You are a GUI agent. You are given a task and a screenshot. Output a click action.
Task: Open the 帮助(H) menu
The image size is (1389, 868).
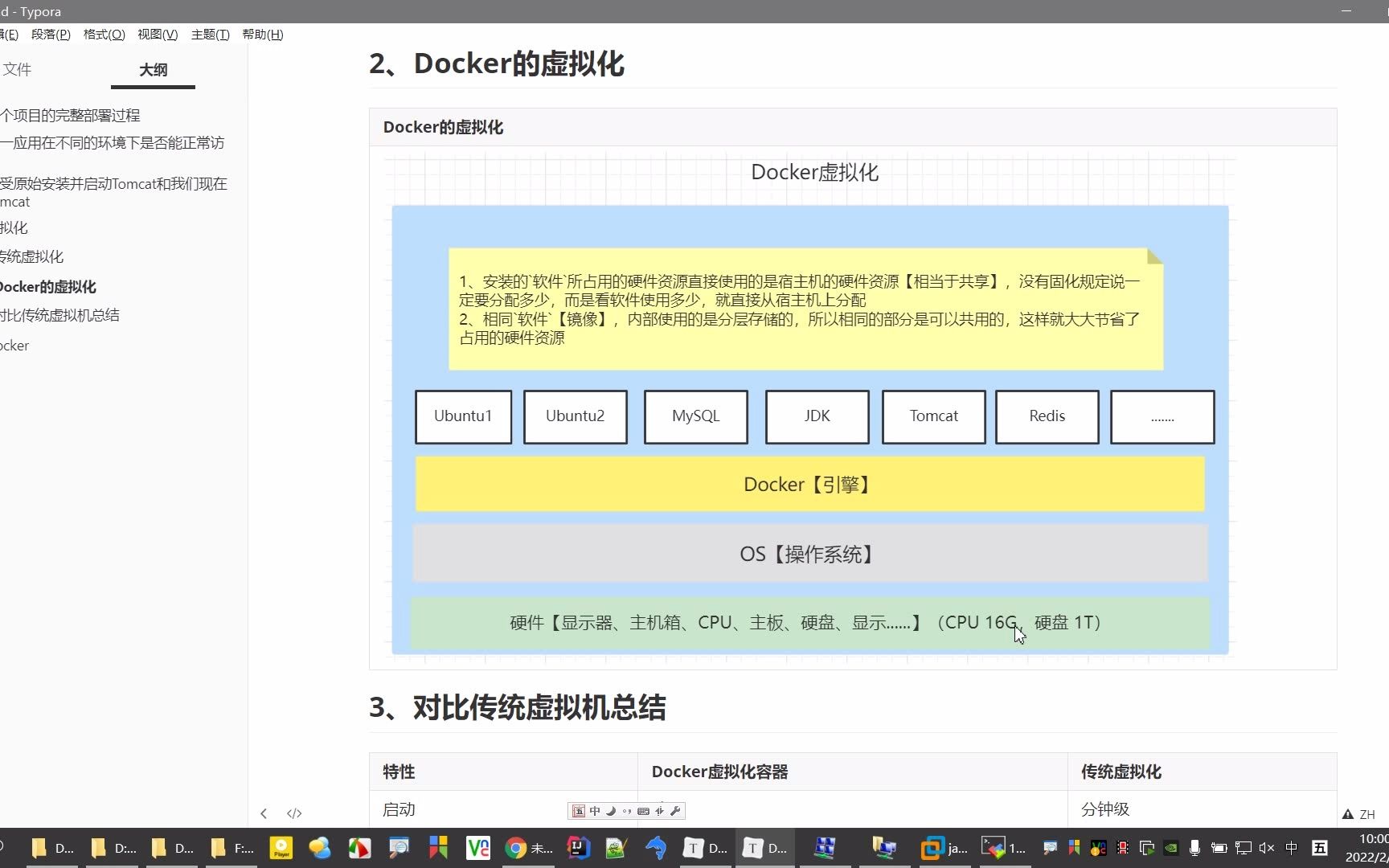coord(263,35)
